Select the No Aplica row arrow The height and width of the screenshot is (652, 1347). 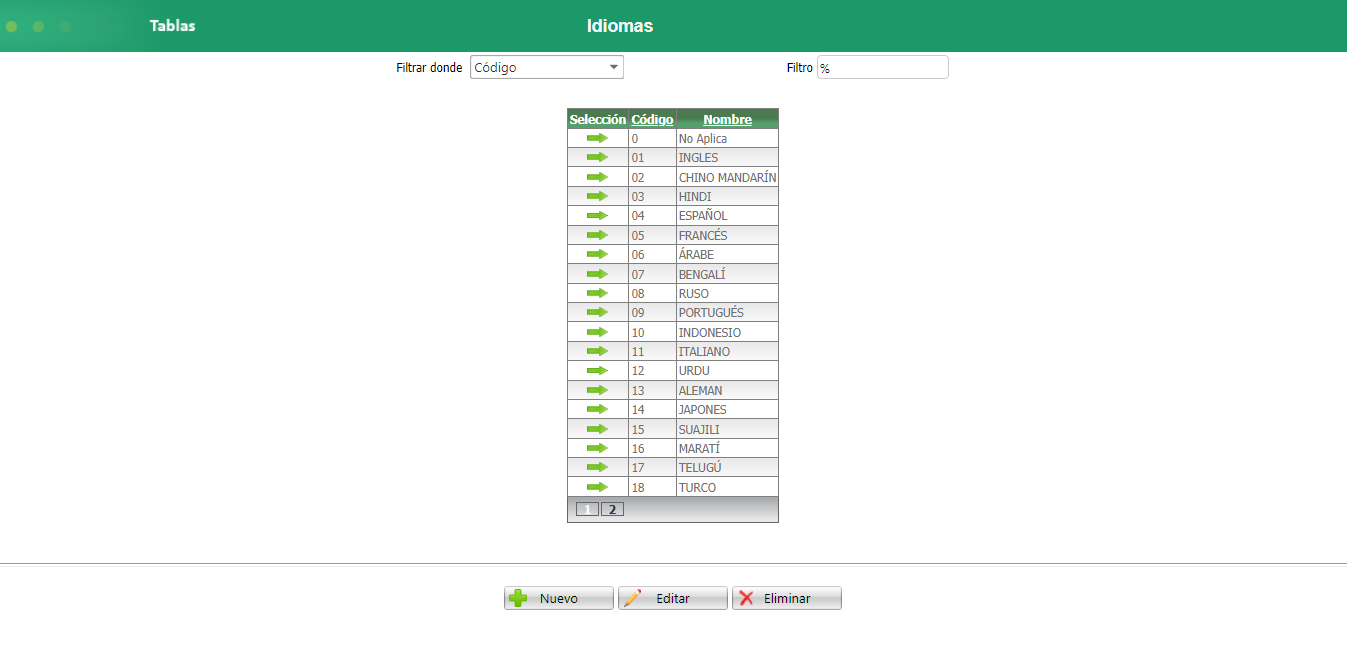pyautogui.click(x=597, y=138)
